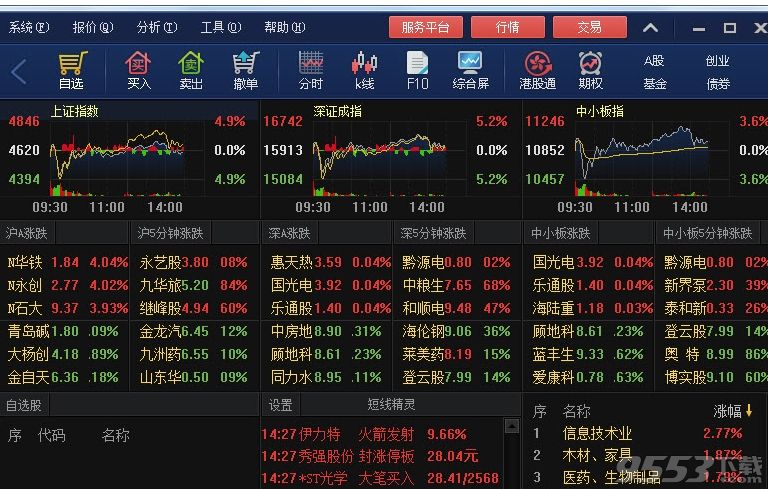
Task: Open the 上证指数 intraday chart
Action: pos(129,157)
